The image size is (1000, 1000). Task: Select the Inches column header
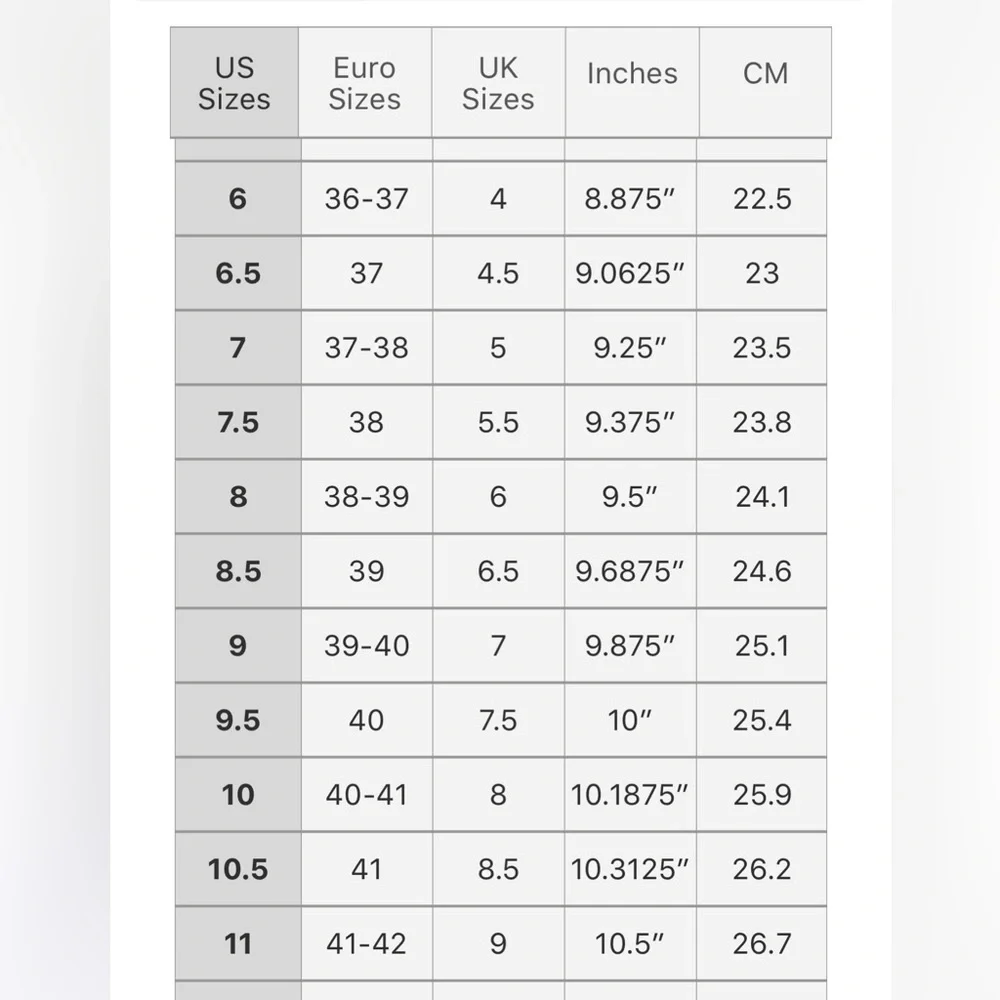click(632, 74)
